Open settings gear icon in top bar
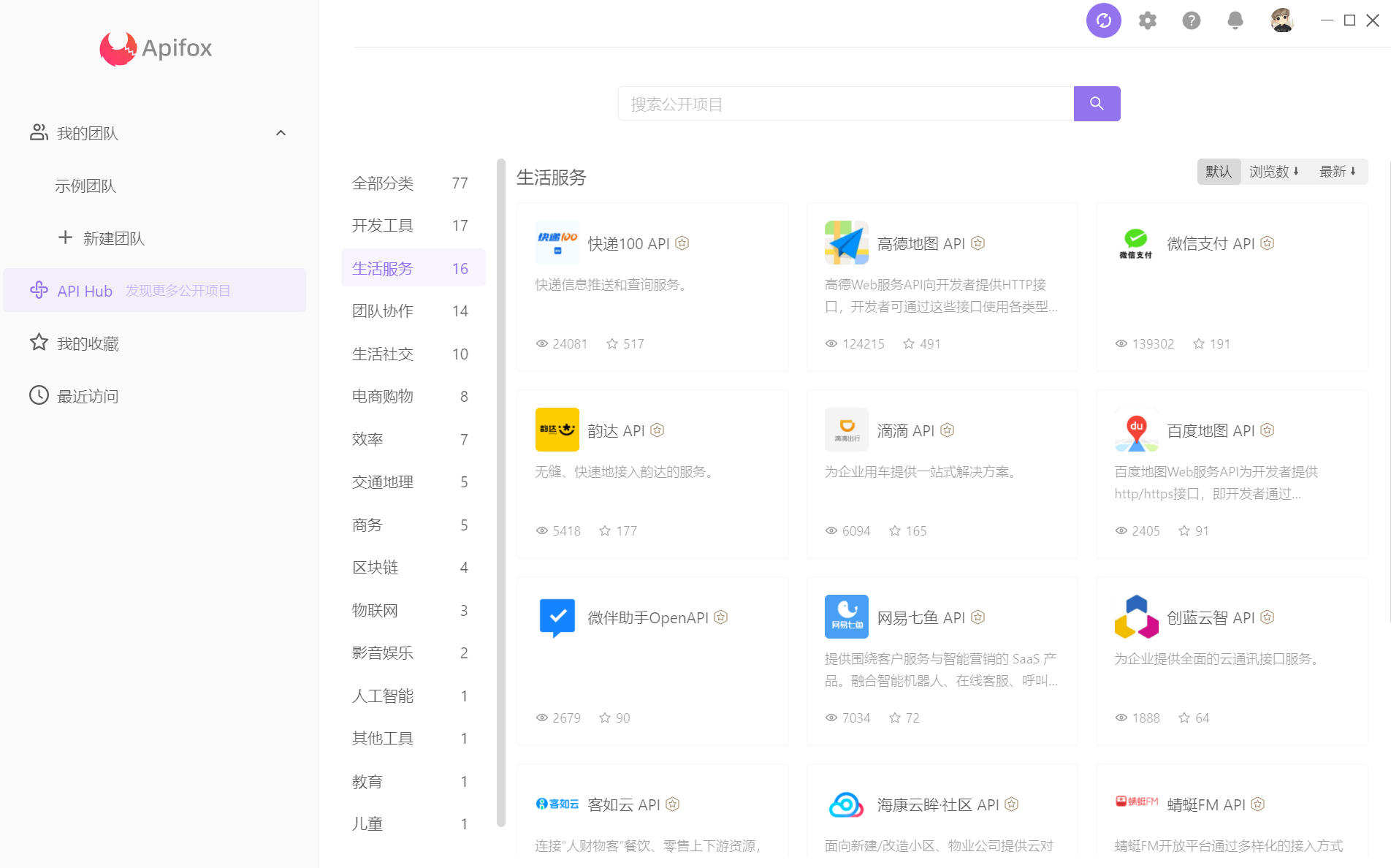This screenshot has height=868, width=1391. pyautogui.click(x=1148, y=20)
